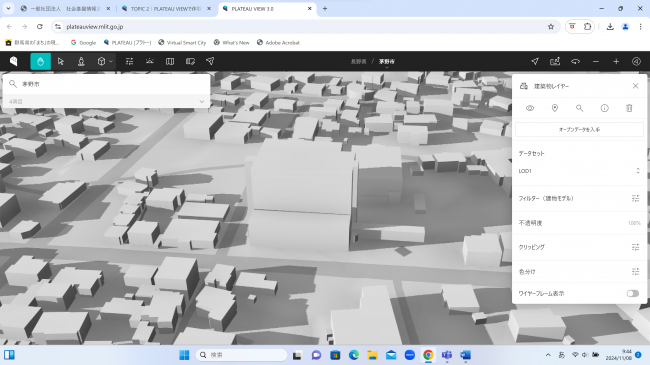This screenshot has width=650, height=365.
Task: Click the 長野県 breadcrumb
Action: [359, 61]
